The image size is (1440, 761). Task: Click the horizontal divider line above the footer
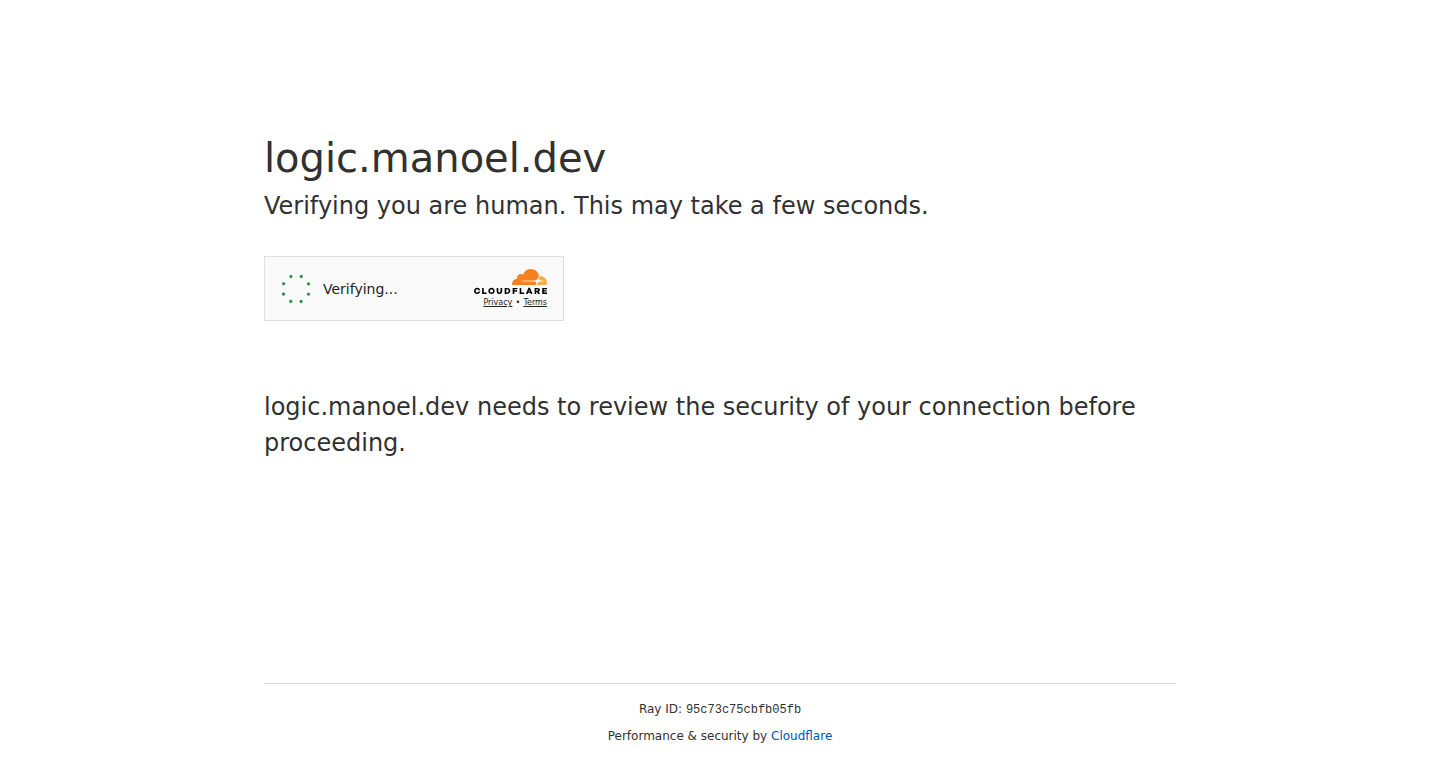coord(720,684)
